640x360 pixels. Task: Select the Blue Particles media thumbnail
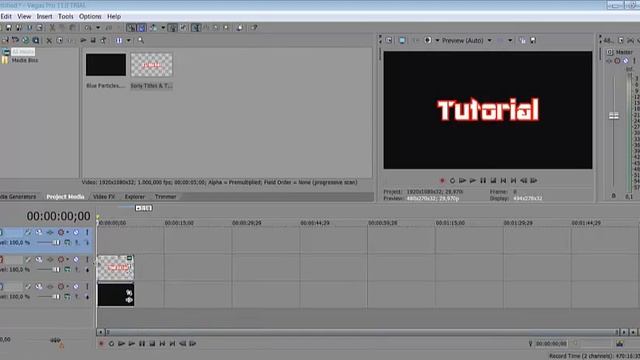(106, 65)
